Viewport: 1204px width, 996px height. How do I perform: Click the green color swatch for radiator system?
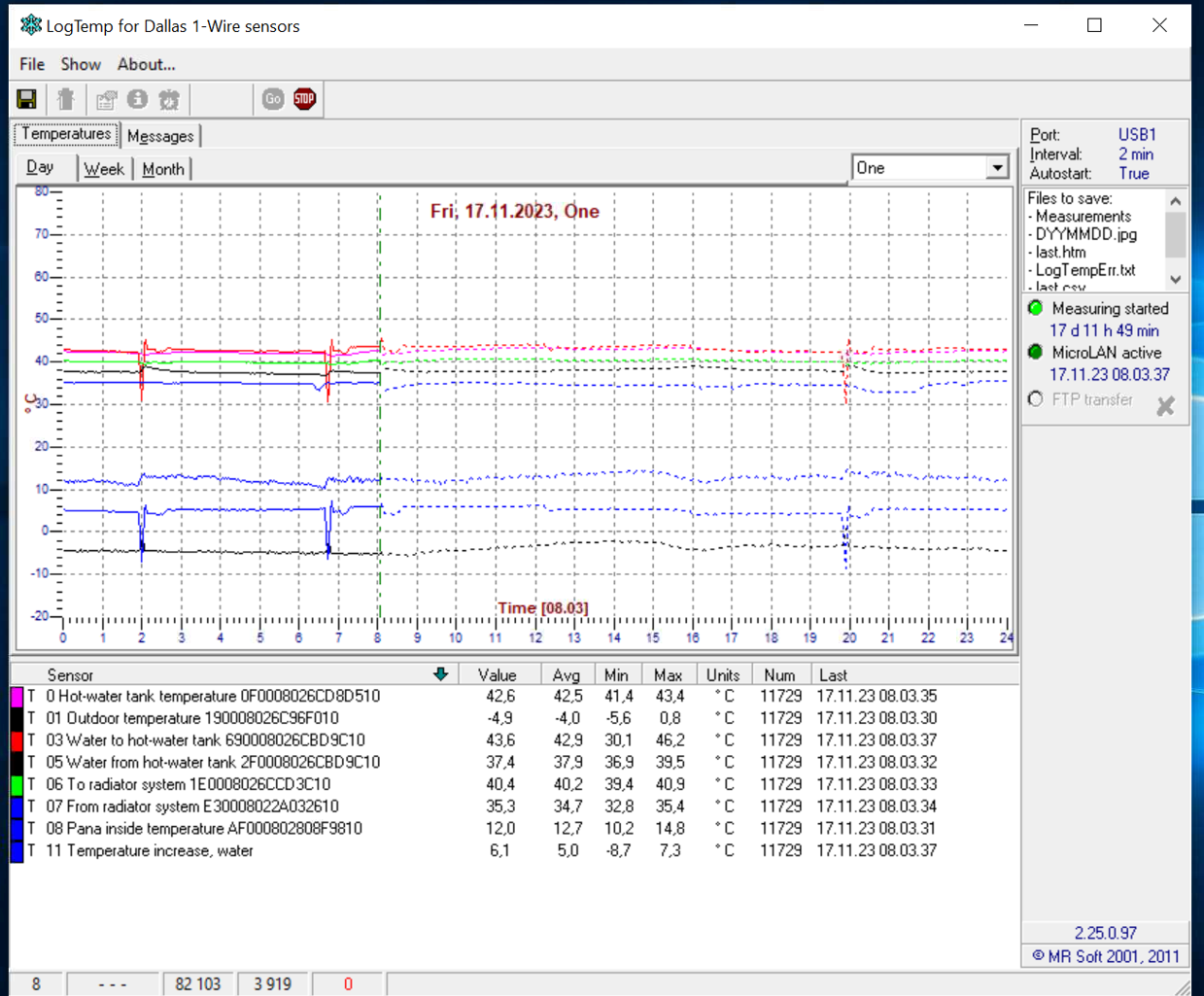[x=17, y=784]
